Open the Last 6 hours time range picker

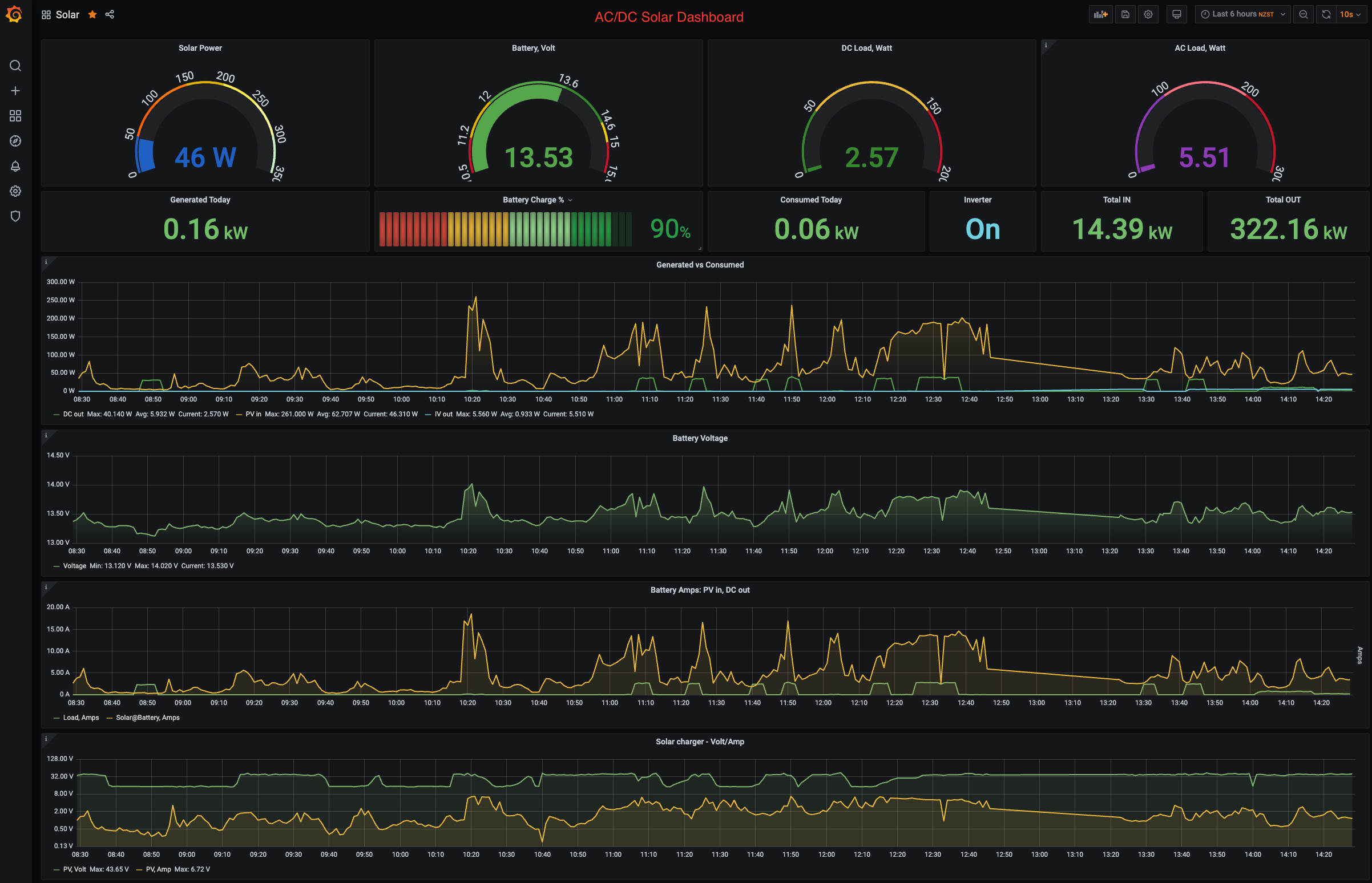(x=1242, y=14)
